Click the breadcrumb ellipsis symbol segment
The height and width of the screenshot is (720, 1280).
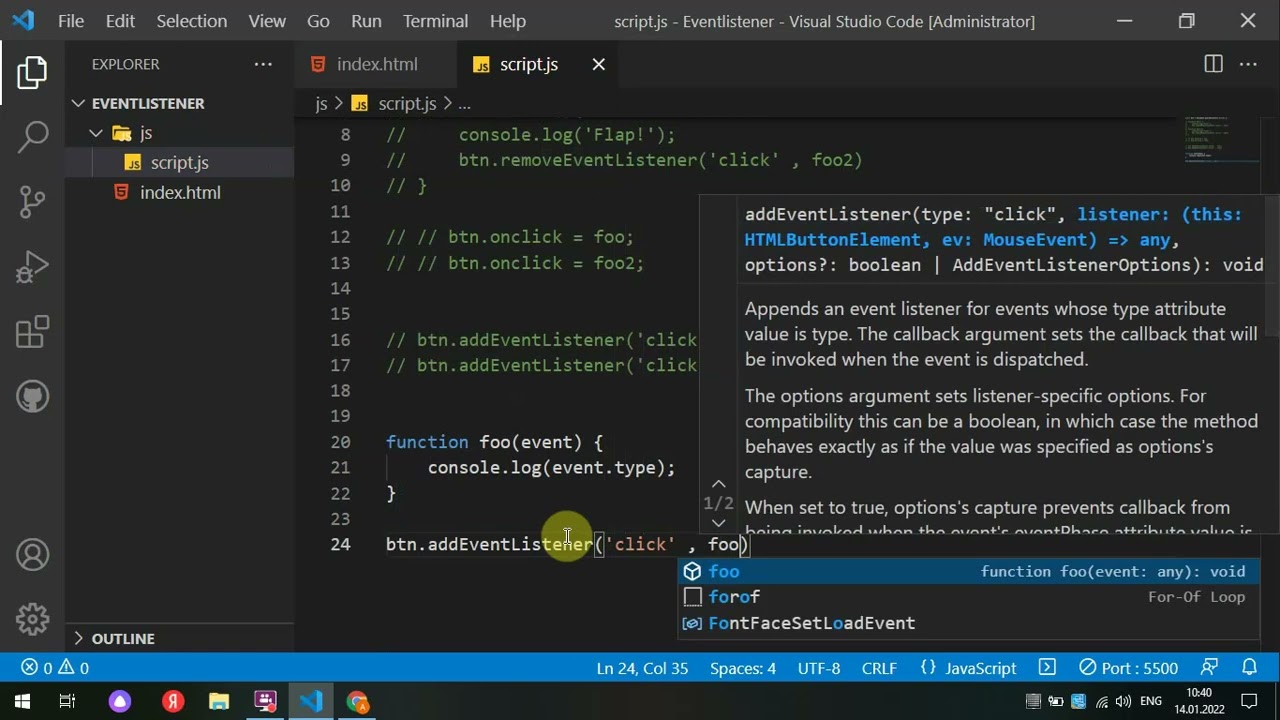coord(464,103)
